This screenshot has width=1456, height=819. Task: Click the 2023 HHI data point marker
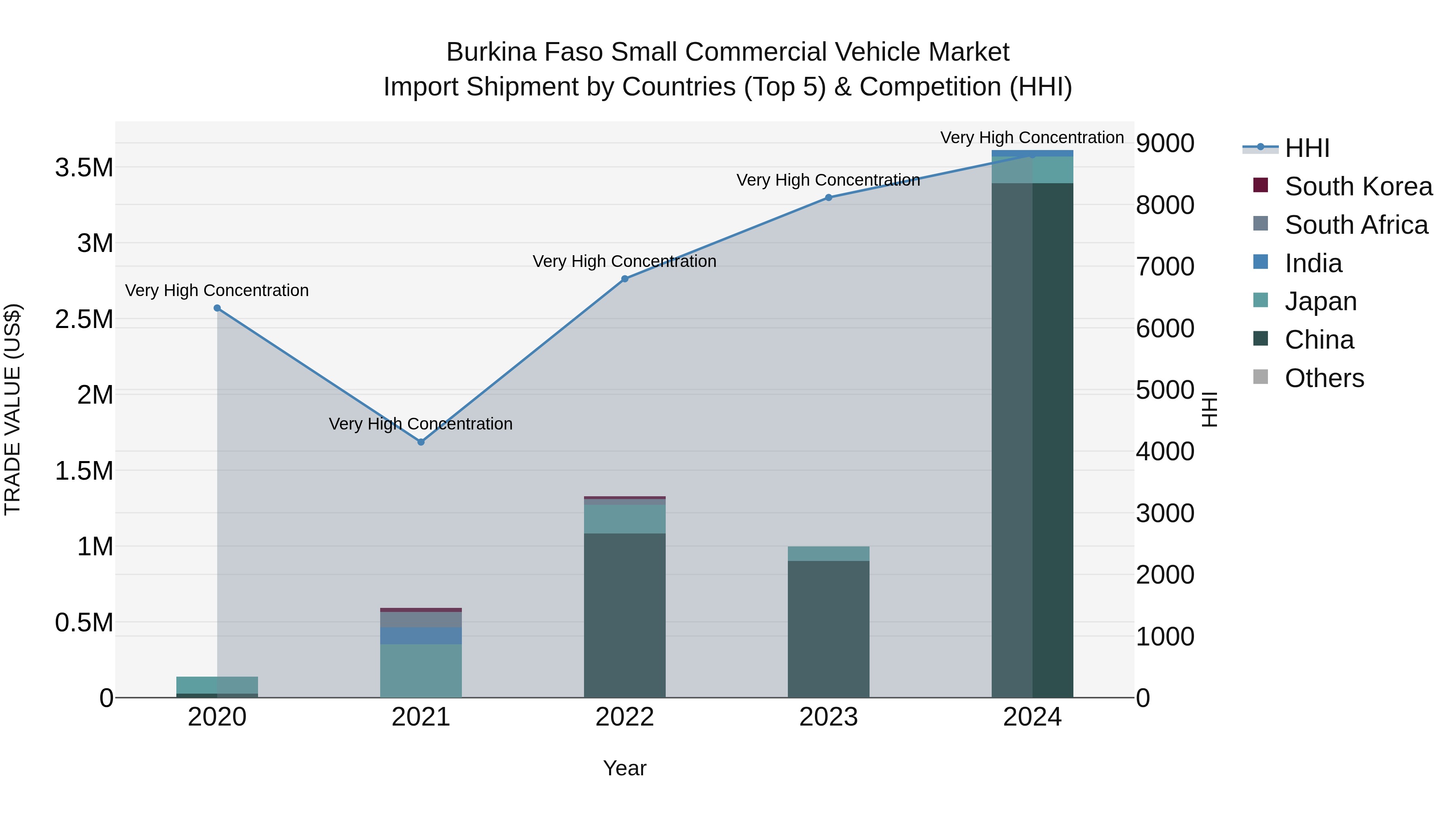point(829,197)
